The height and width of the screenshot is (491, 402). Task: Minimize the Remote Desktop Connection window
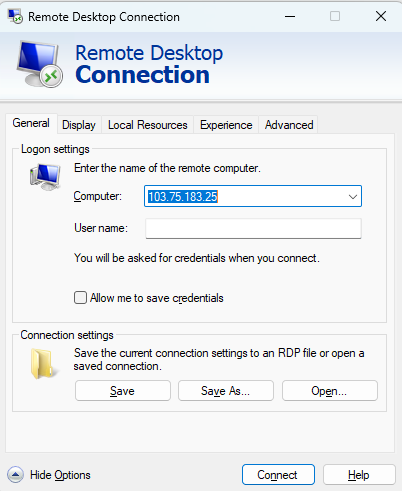290,16
